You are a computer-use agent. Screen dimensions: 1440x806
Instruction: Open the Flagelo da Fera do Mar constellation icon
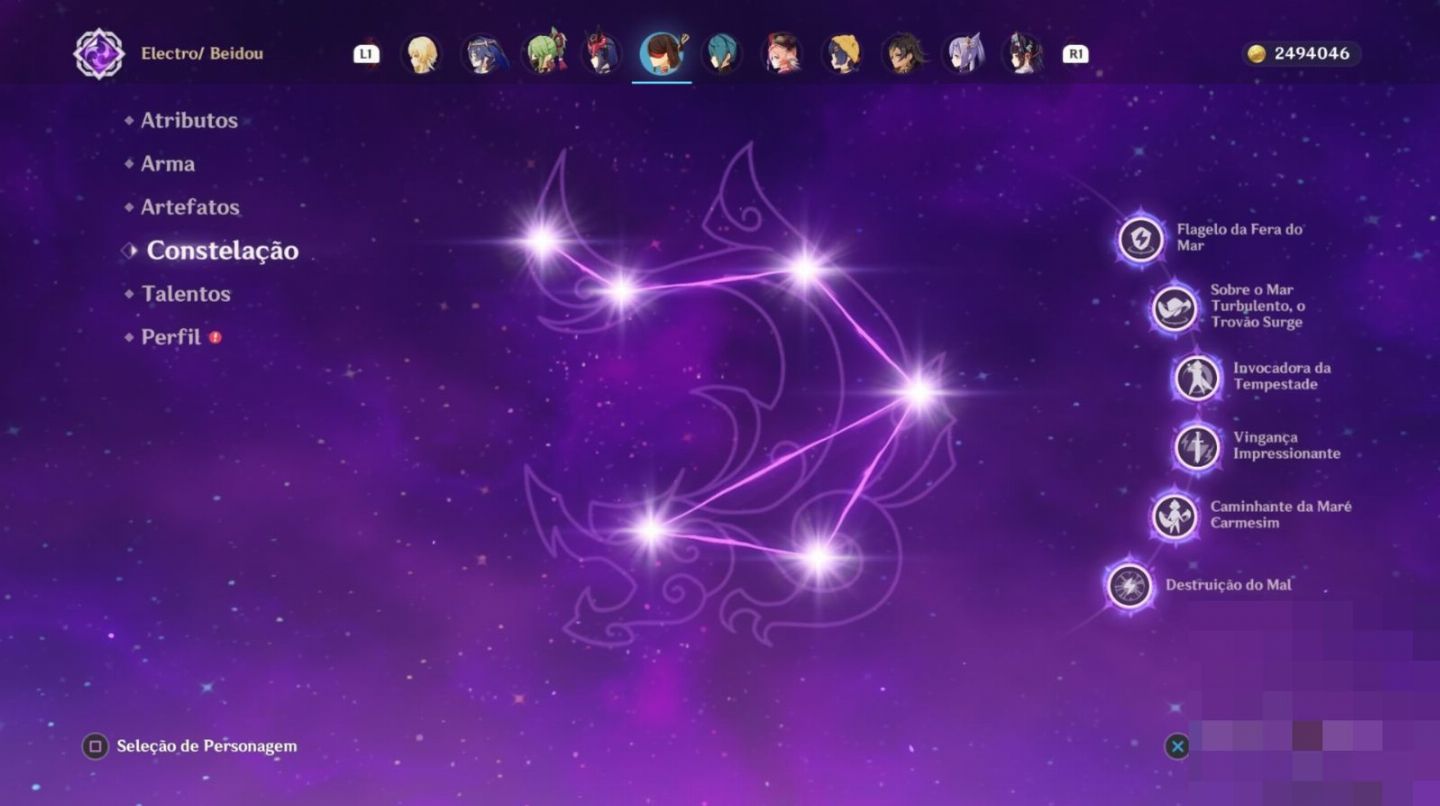pos(1141,239)
